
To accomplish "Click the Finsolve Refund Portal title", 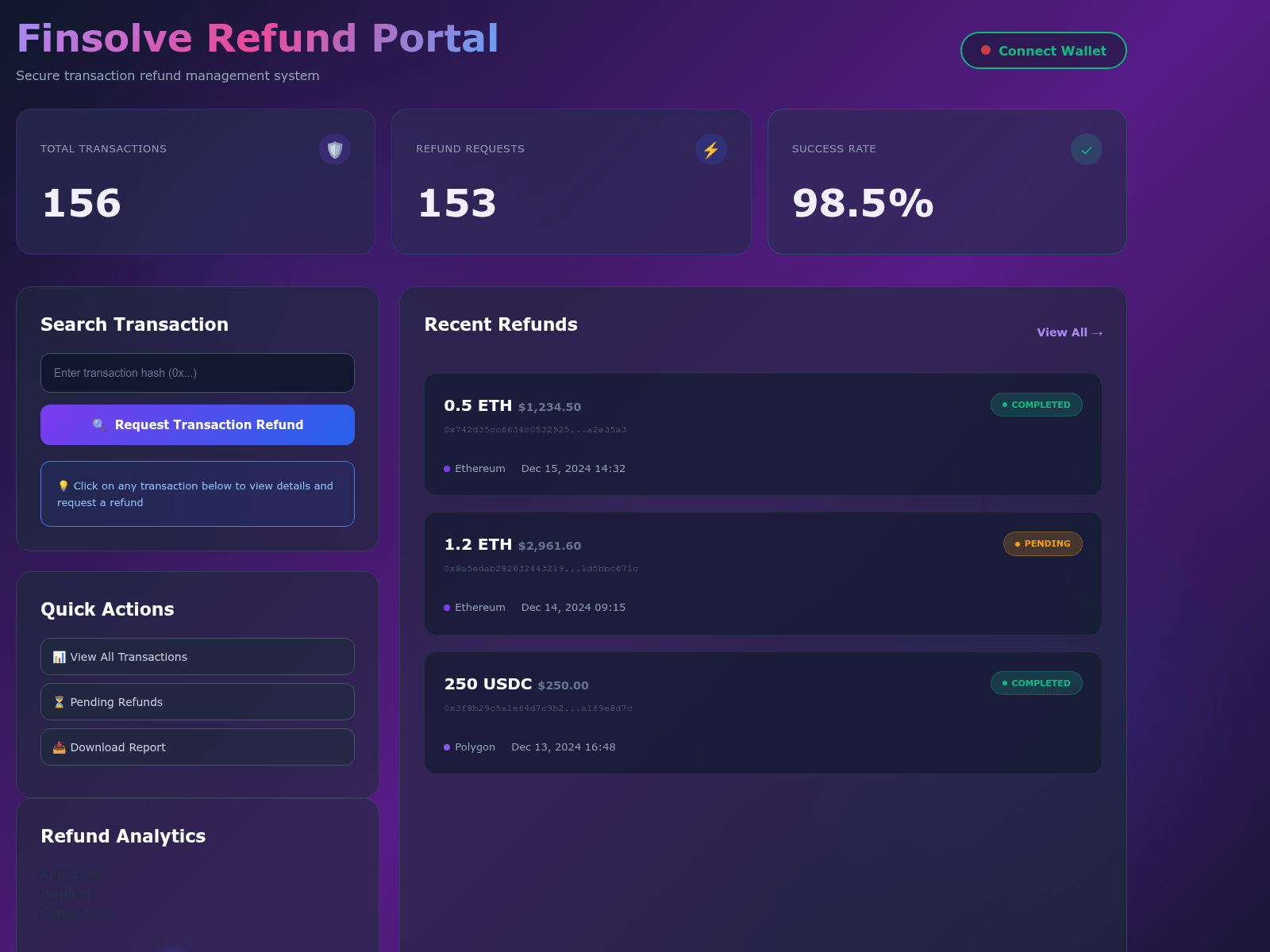I will click(258, 38).
